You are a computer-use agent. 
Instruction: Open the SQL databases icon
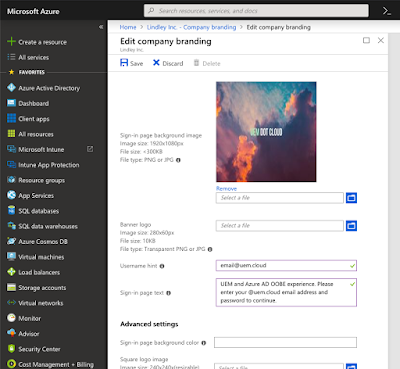click(x=11, y=210)
